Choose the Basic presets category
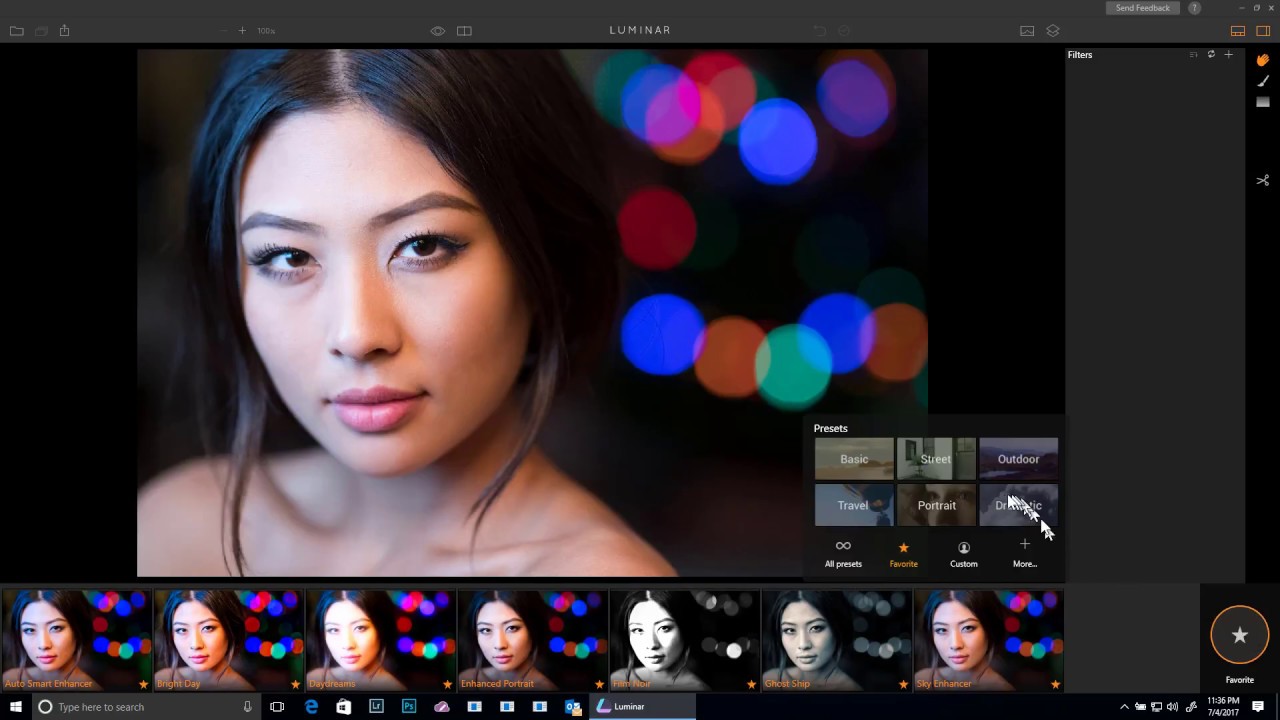Screen dimensions: 1280x720 854,459
